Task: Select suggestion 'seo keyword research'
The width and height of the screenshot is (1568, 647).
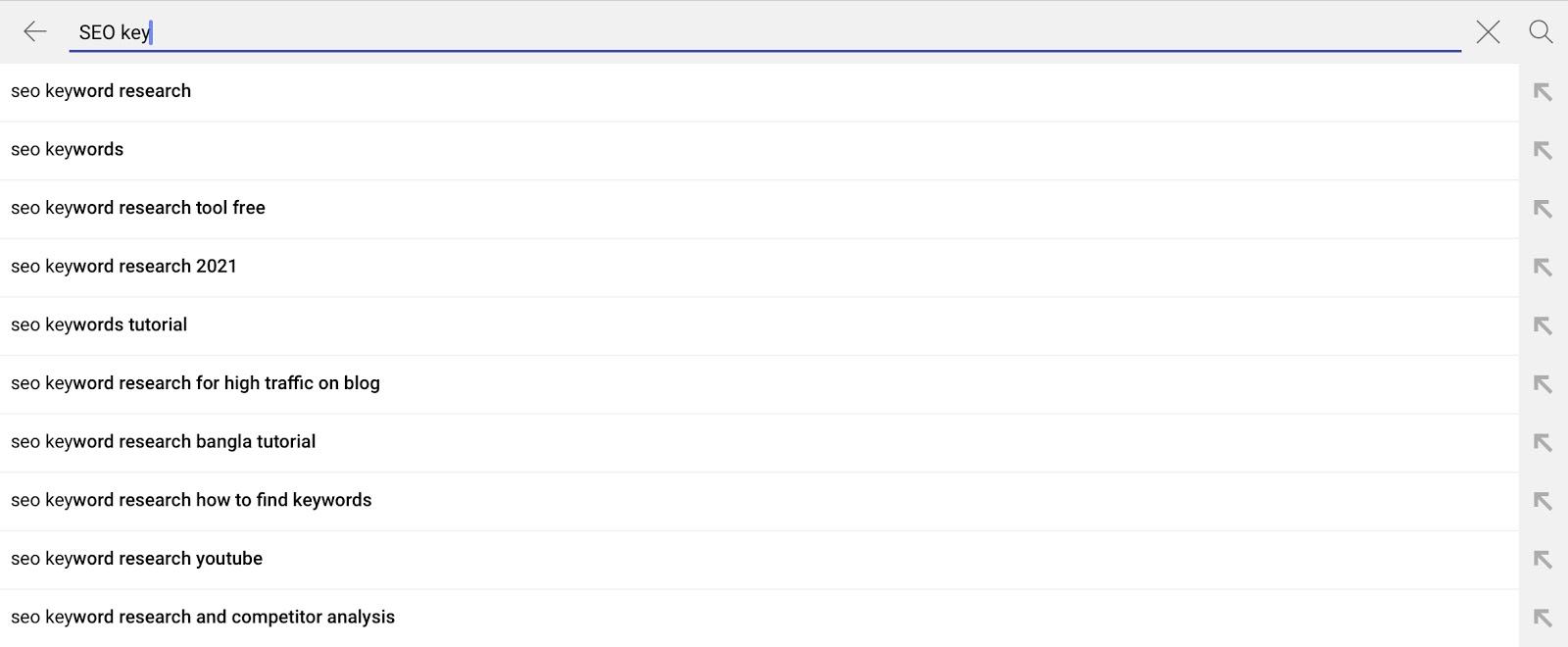Action: click(759, 92)
